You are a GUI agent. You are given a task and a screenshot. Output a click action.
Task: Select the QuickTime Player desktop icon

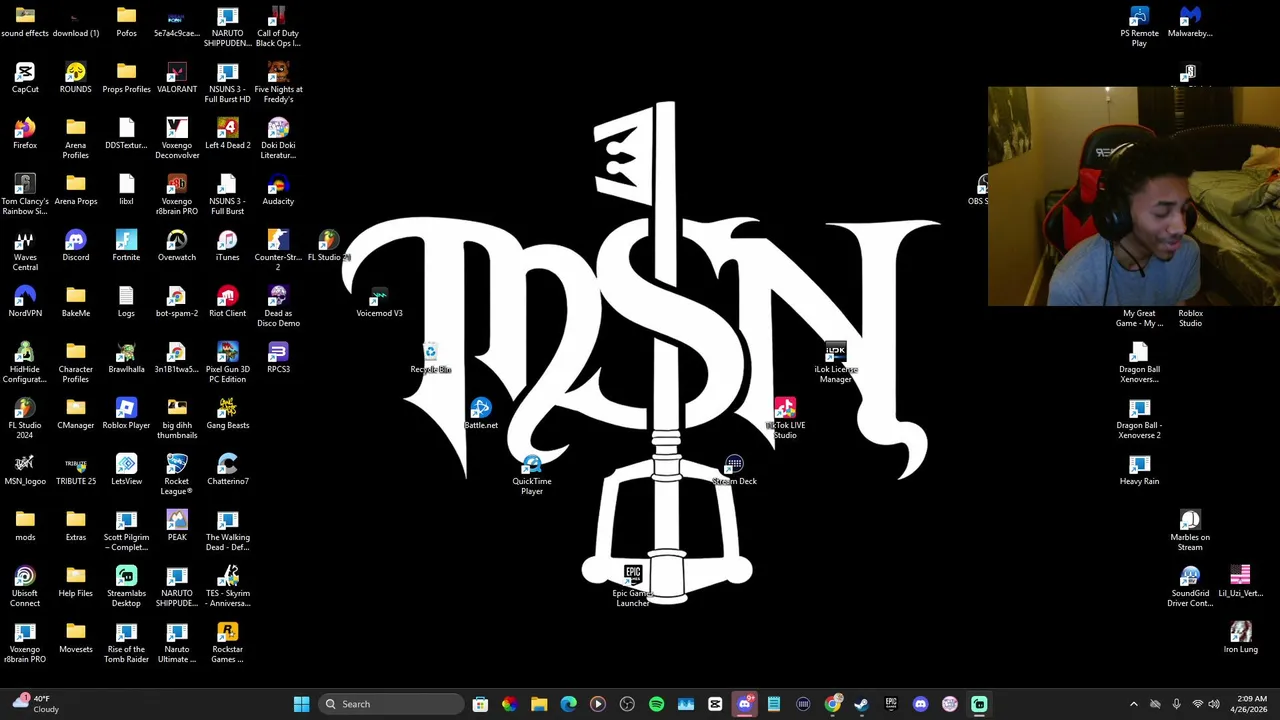pyautogui.click(x=532, y=474)
